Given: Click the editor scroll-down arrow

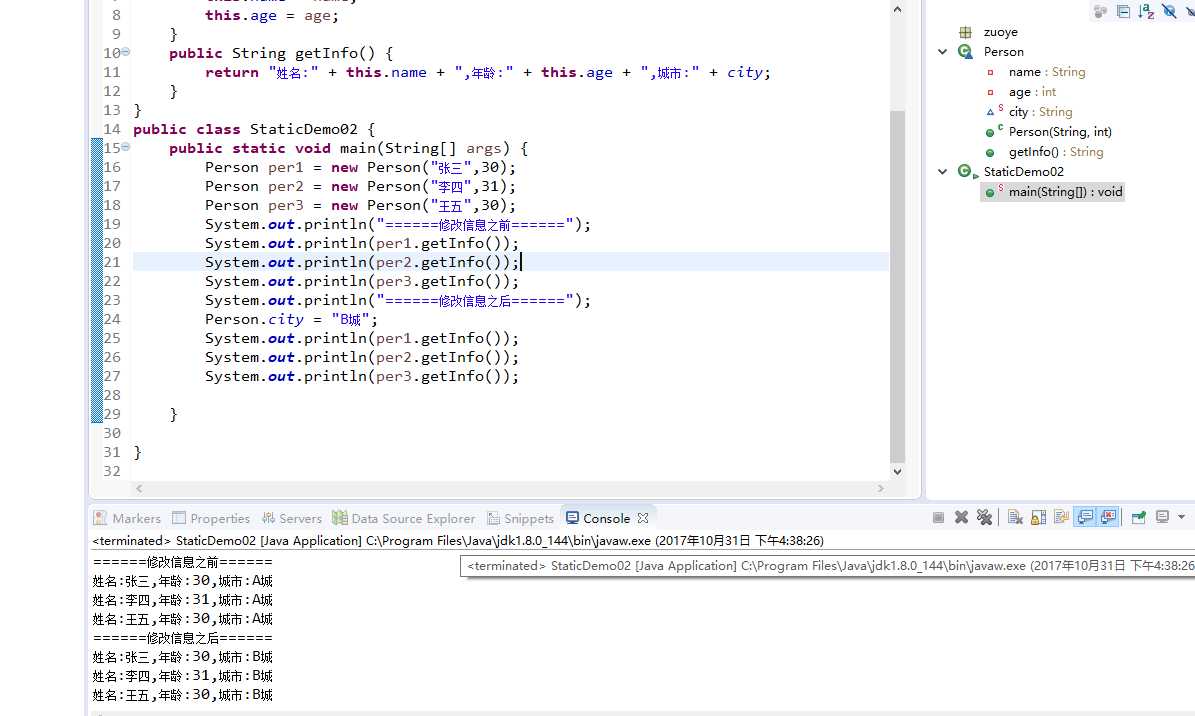Looking at the screenshot, I should click(x=897, y=471).
